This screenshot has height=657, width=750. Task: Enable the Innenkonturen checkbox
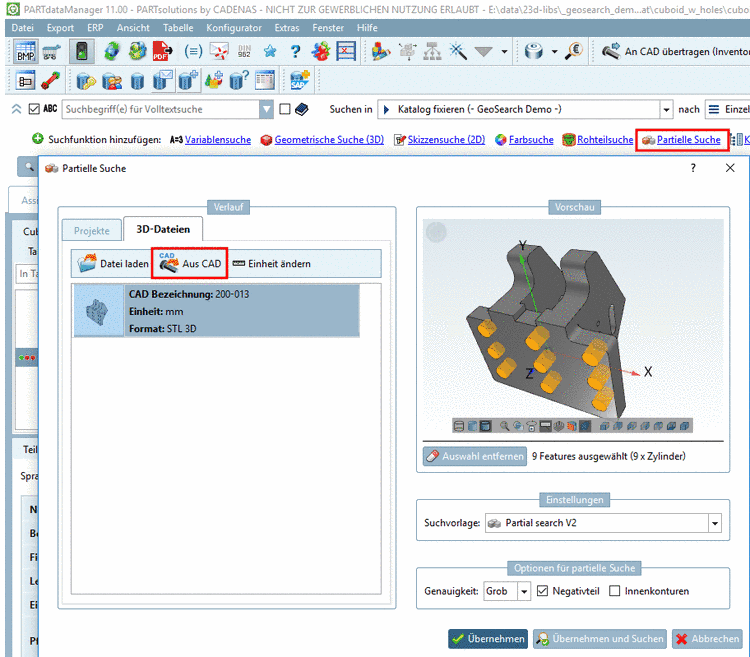pos(615,591)
